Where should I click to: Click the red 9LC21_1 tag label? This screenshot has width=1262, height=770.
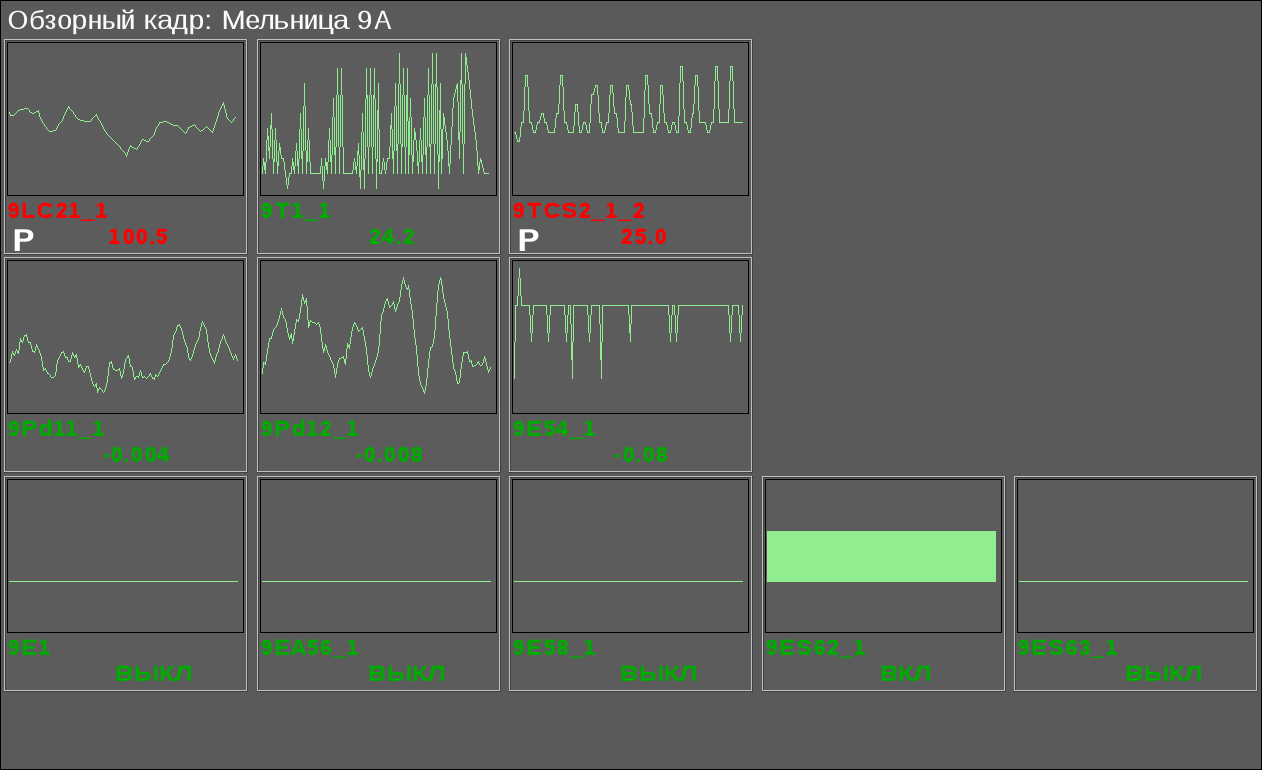58,211
